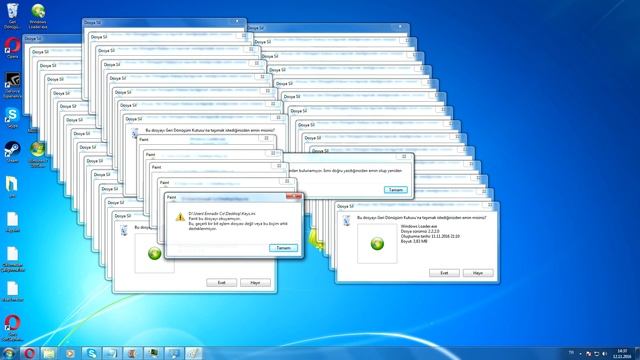Click the warning triangle icon in the Paint dialog
640x360 pixels.
(x=180, y=217)
